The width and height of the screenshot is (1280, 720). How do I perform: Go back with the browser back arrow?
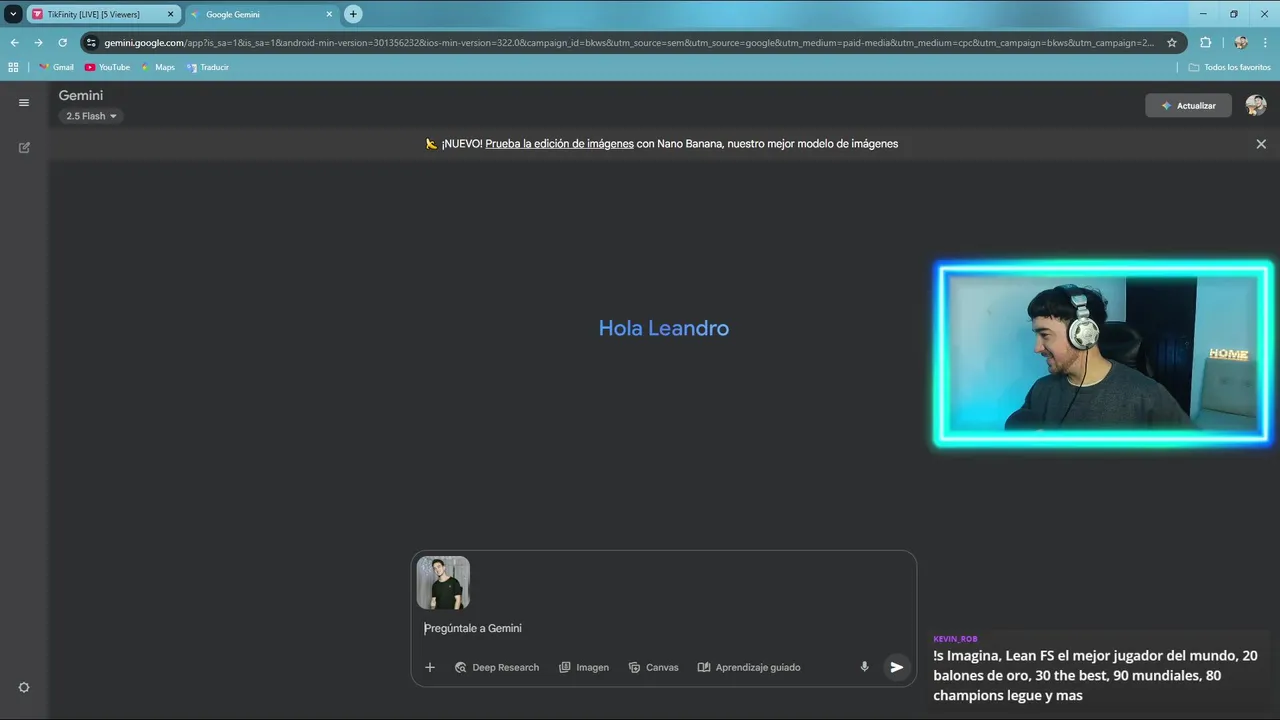(x=14, y=43)
